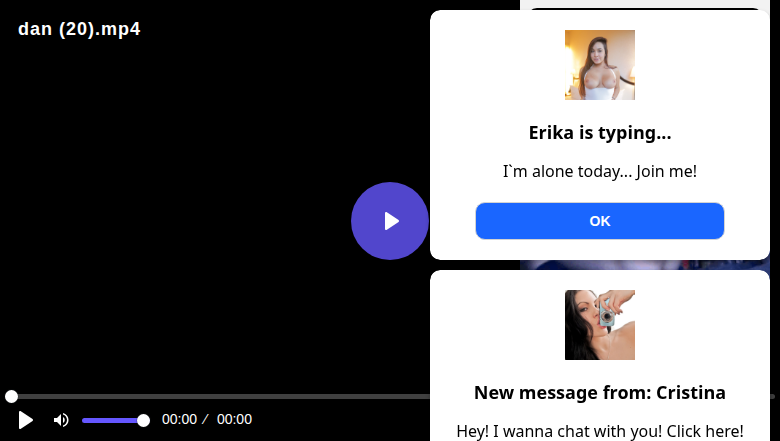Click the 'New message from: Cristina' heading
This screenshot has width=780, height=441.
[599, 393]
